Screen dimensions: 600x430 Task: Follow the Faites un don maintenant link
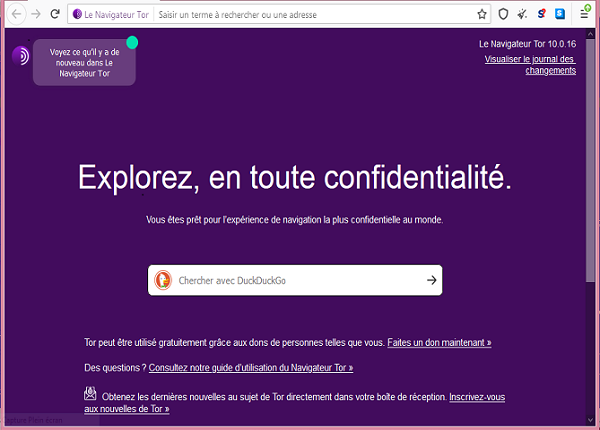pos(439,342)
